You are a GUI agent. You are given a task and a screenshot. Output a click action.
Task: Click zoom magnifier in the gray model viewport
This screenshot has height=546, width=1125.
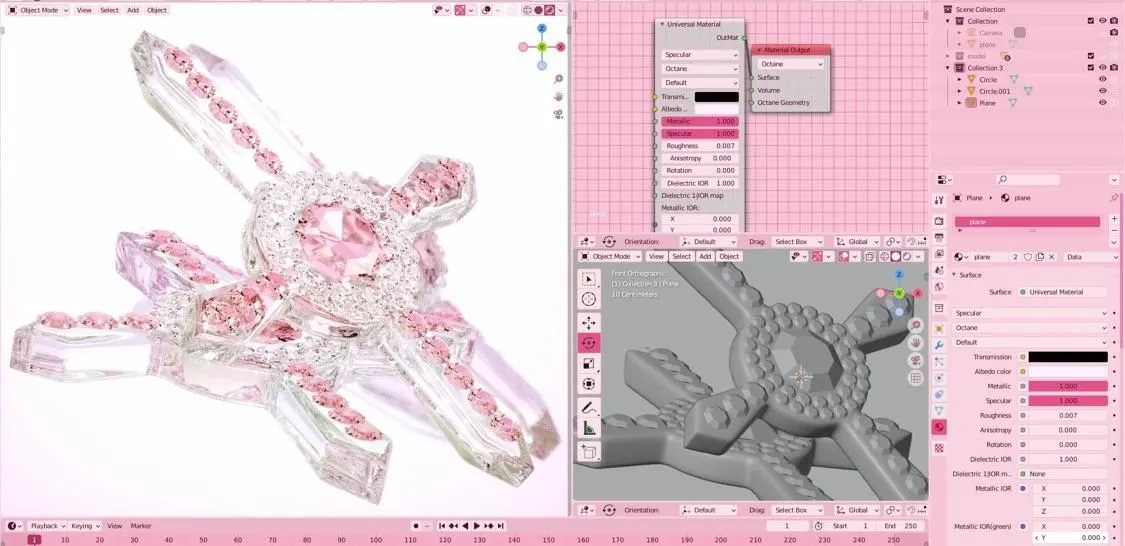click(915, 326)
